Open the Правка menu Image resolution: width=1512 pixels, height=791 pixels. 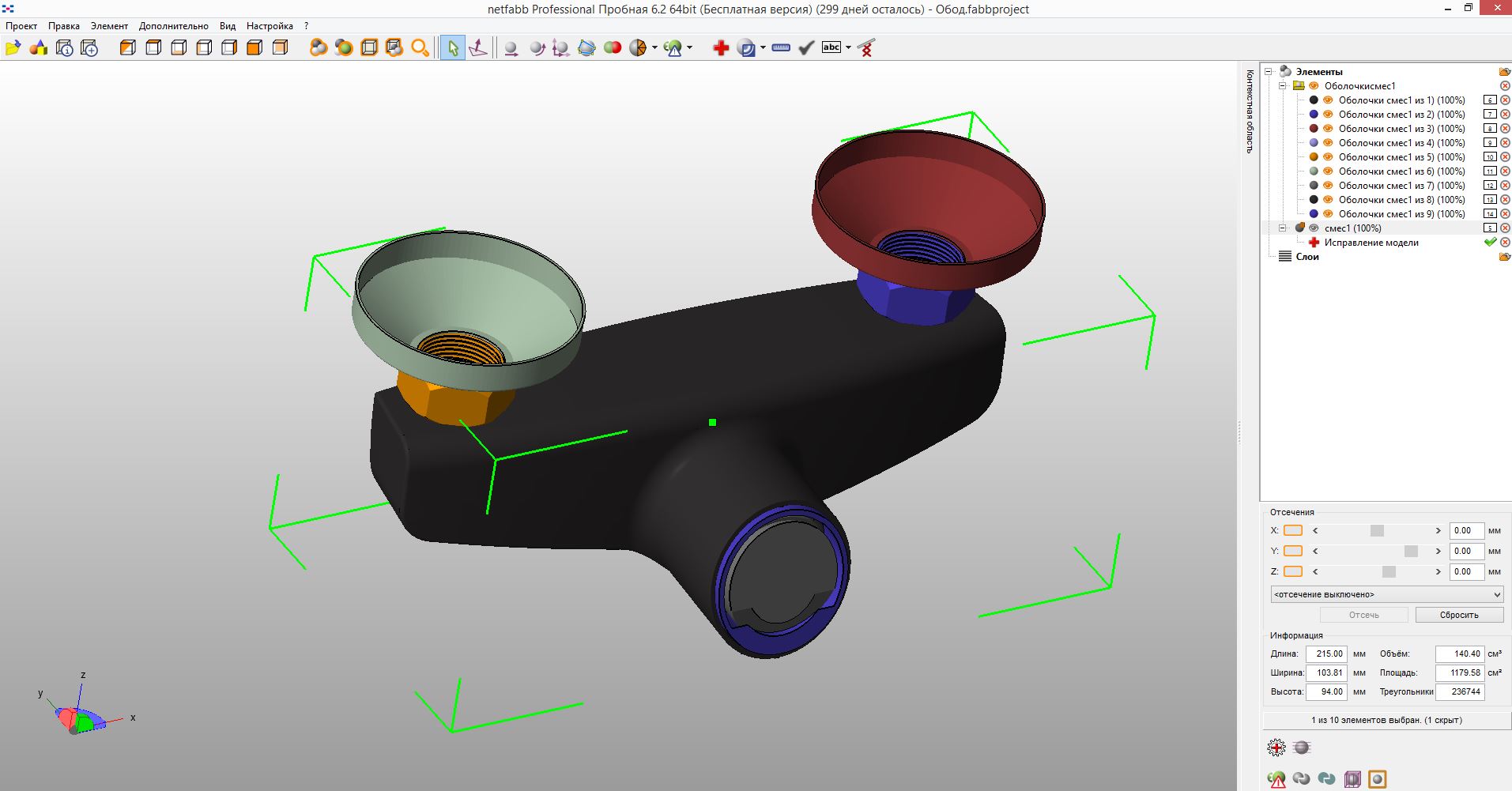64,26
